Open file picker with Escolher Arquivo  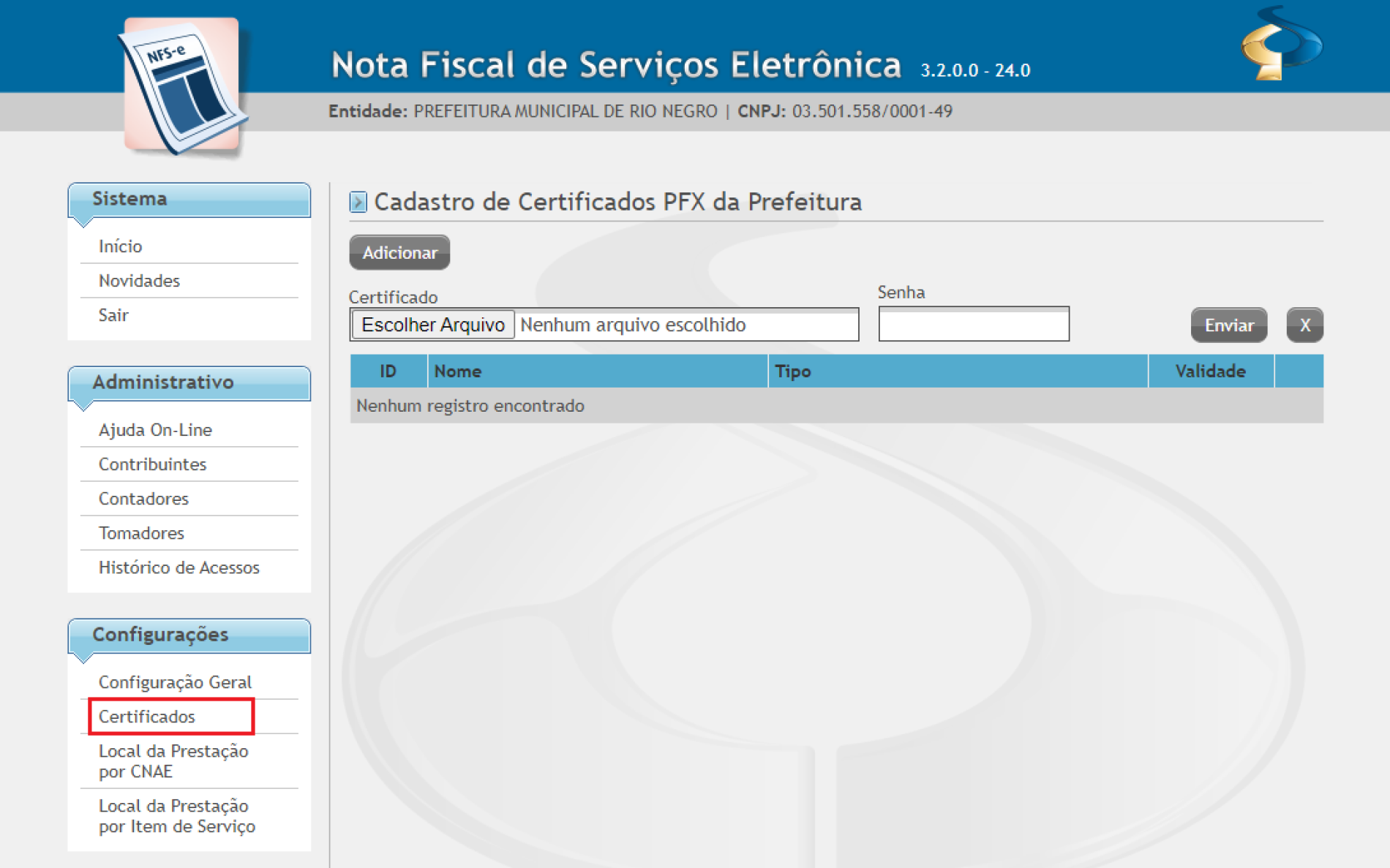[x=433, y=325]
